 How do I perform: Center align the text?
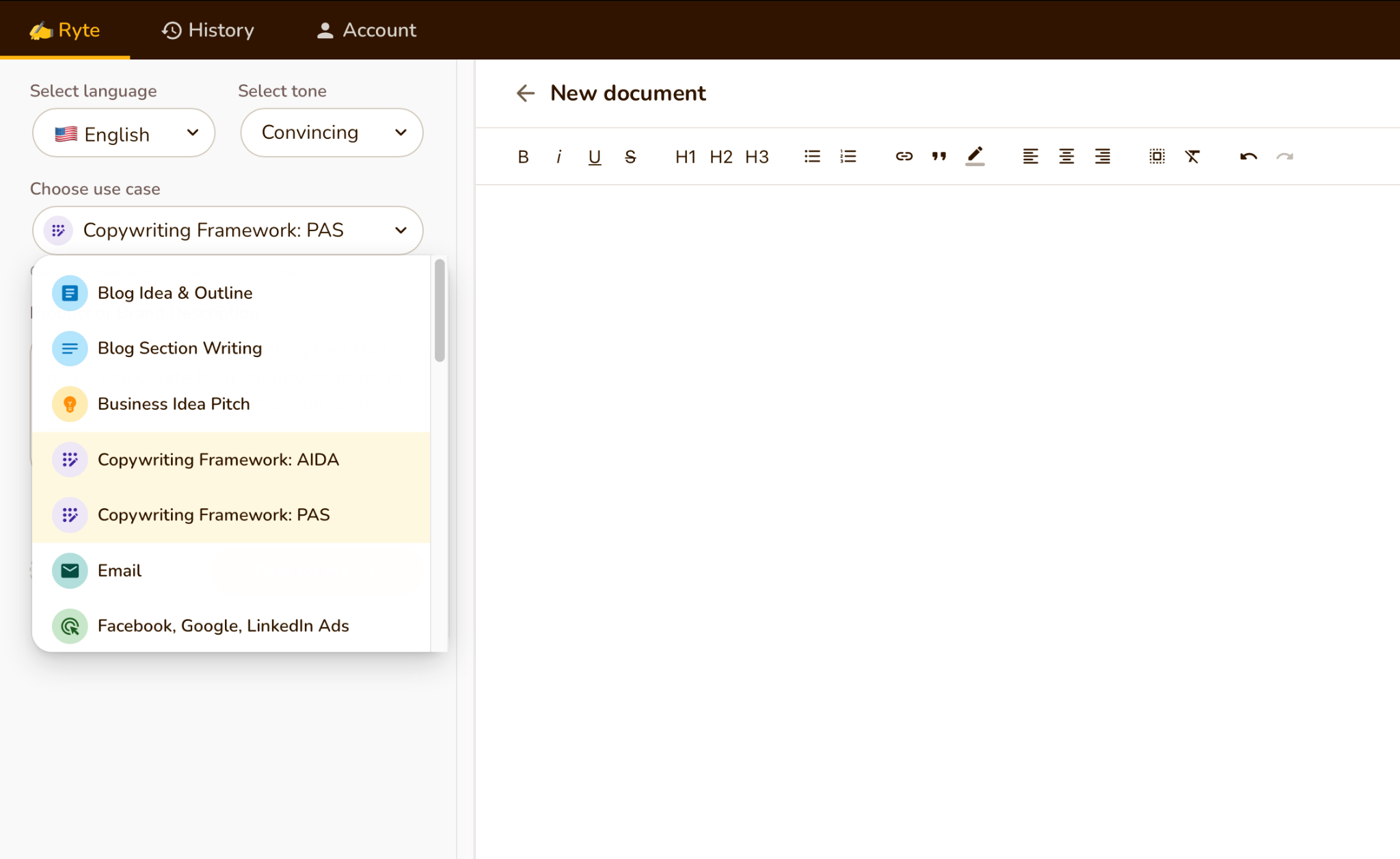click(1066, 157)
